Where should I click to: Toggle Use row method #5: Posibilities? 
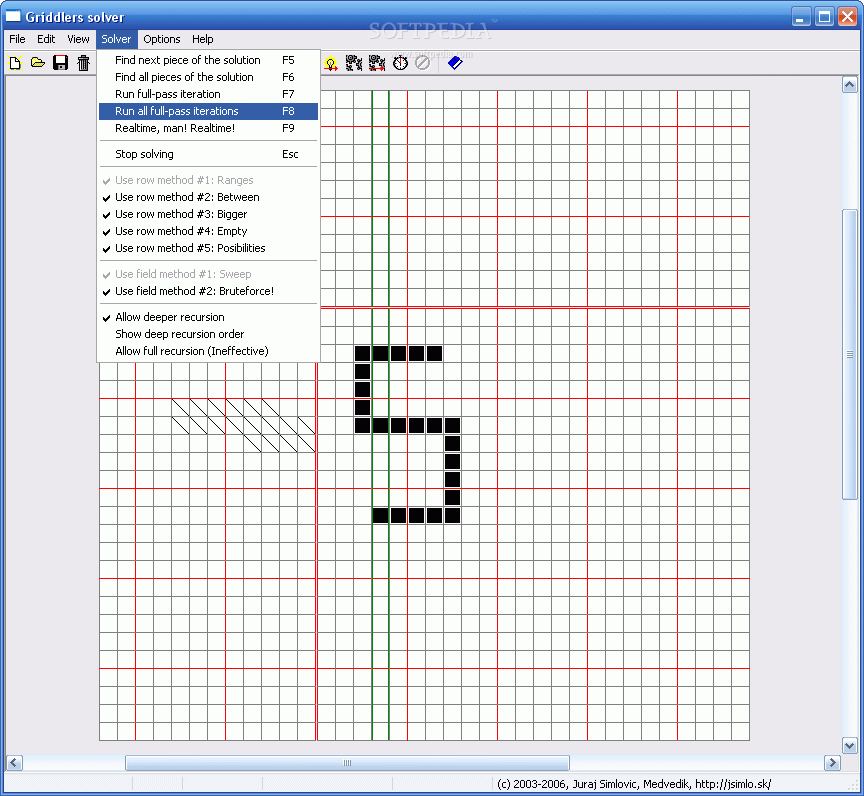coord(208,248)
